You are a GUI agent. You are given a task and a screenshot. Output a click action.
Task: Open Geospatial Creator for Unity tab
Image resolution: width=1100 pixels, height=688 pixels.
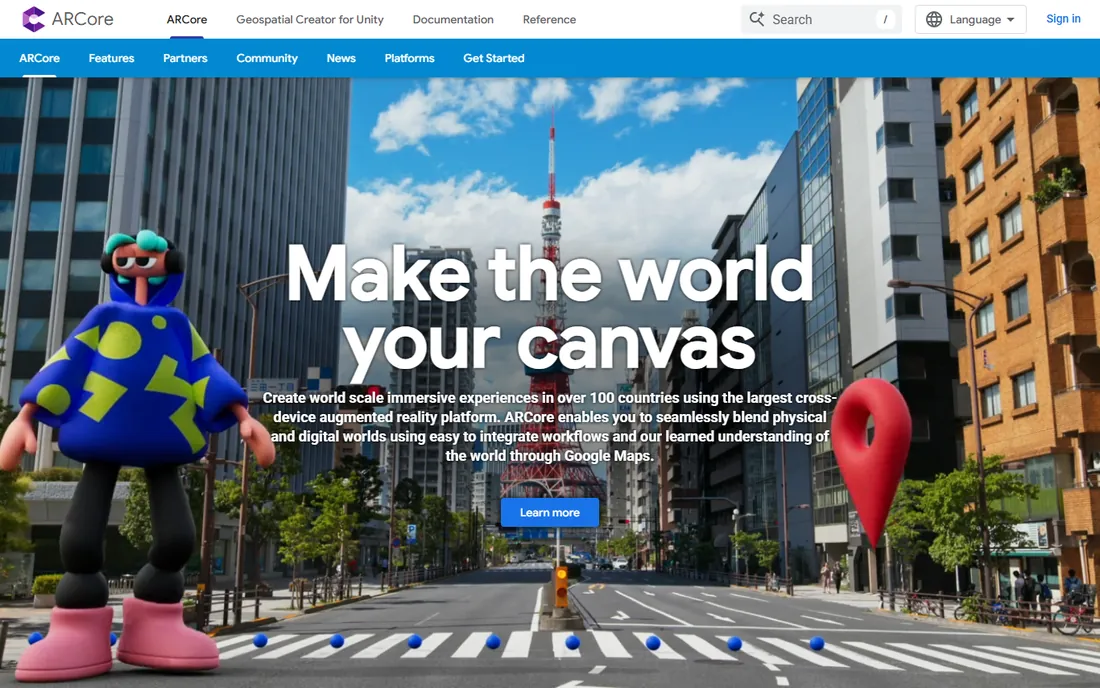pos(310,20)
